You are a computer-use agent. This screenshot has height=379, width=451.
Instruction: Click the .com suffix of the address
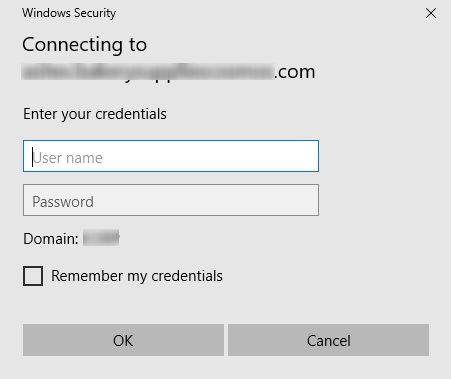[295, 72]
